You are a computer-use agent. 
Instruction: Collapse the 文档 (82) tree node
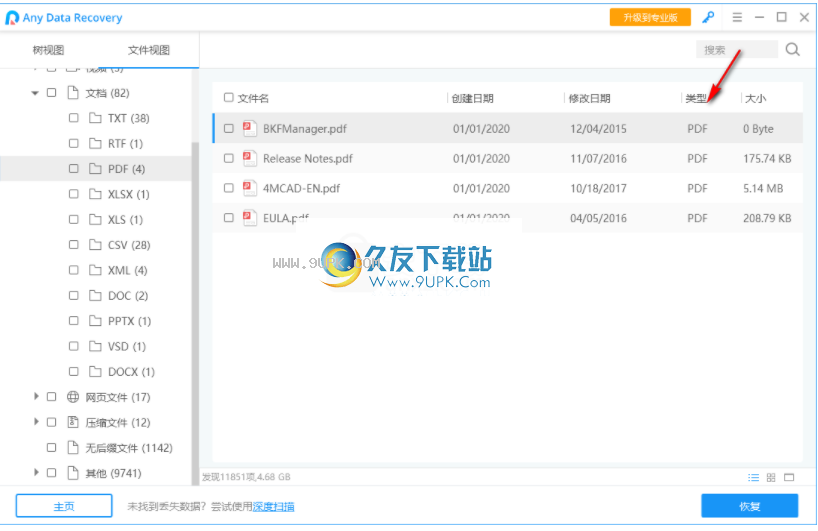click(x=35, y=93)
